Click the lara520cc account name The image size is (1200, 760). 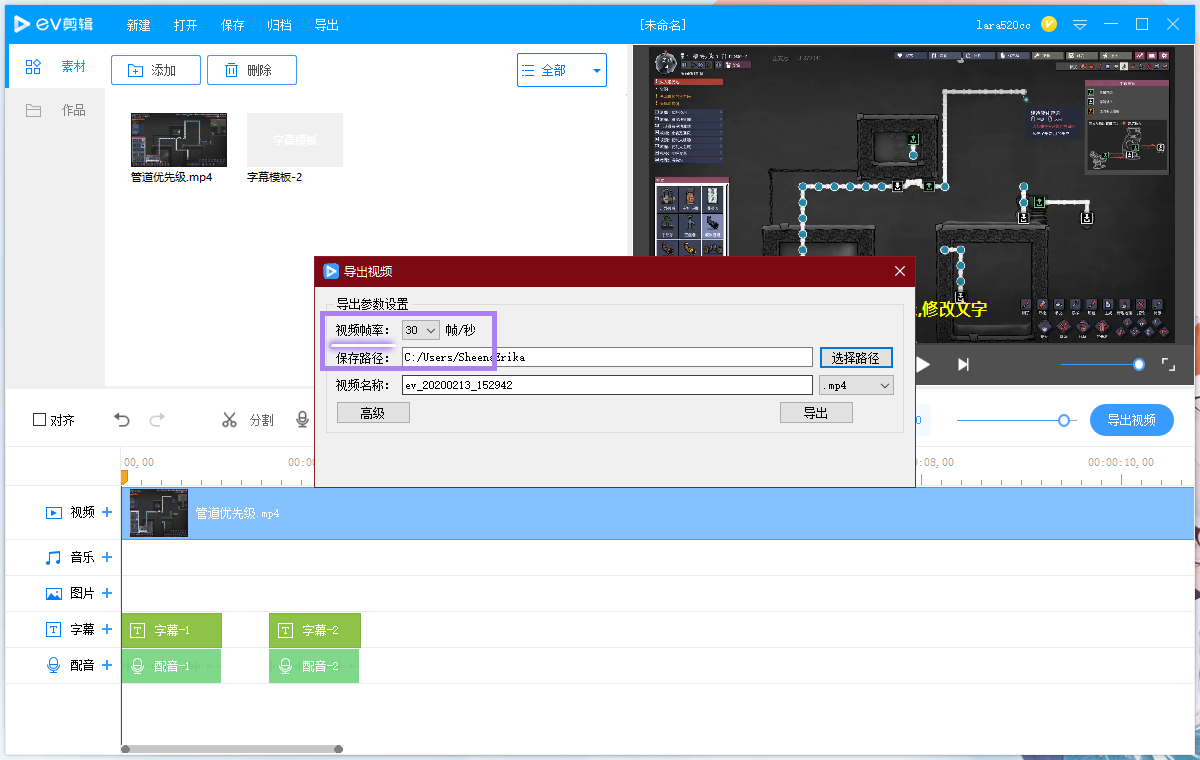tap(1003, 25)
